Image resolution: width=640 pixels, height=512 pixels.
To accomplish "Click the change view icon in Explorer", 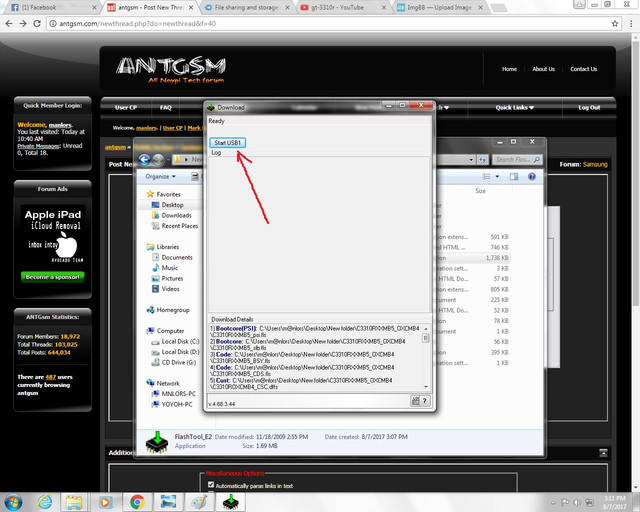I will [486, 176].
